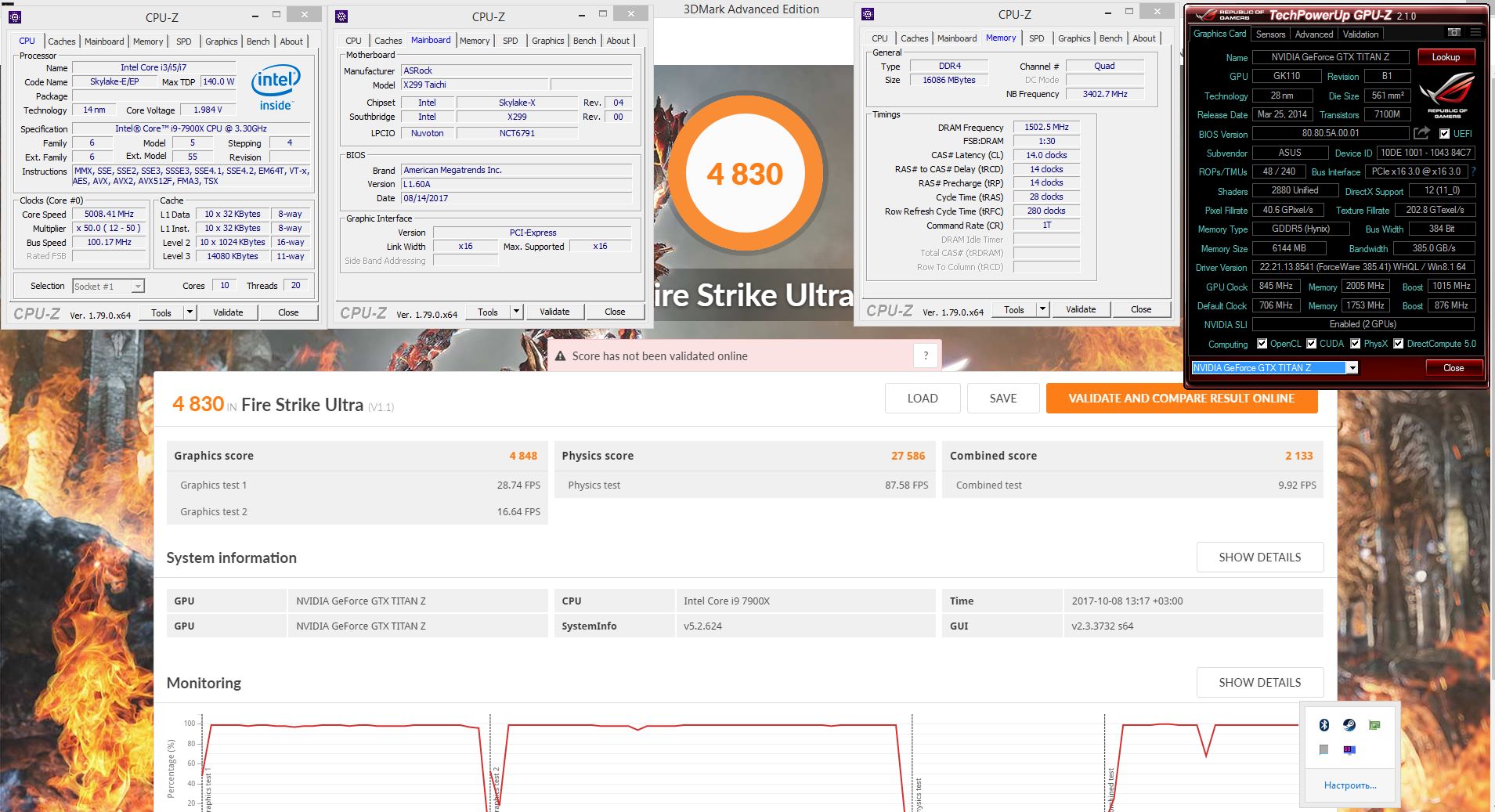Click the CPU-Z title icon of Mainboard window
Viewport: 1495px width, 812px height.
[x=341, y=16]
